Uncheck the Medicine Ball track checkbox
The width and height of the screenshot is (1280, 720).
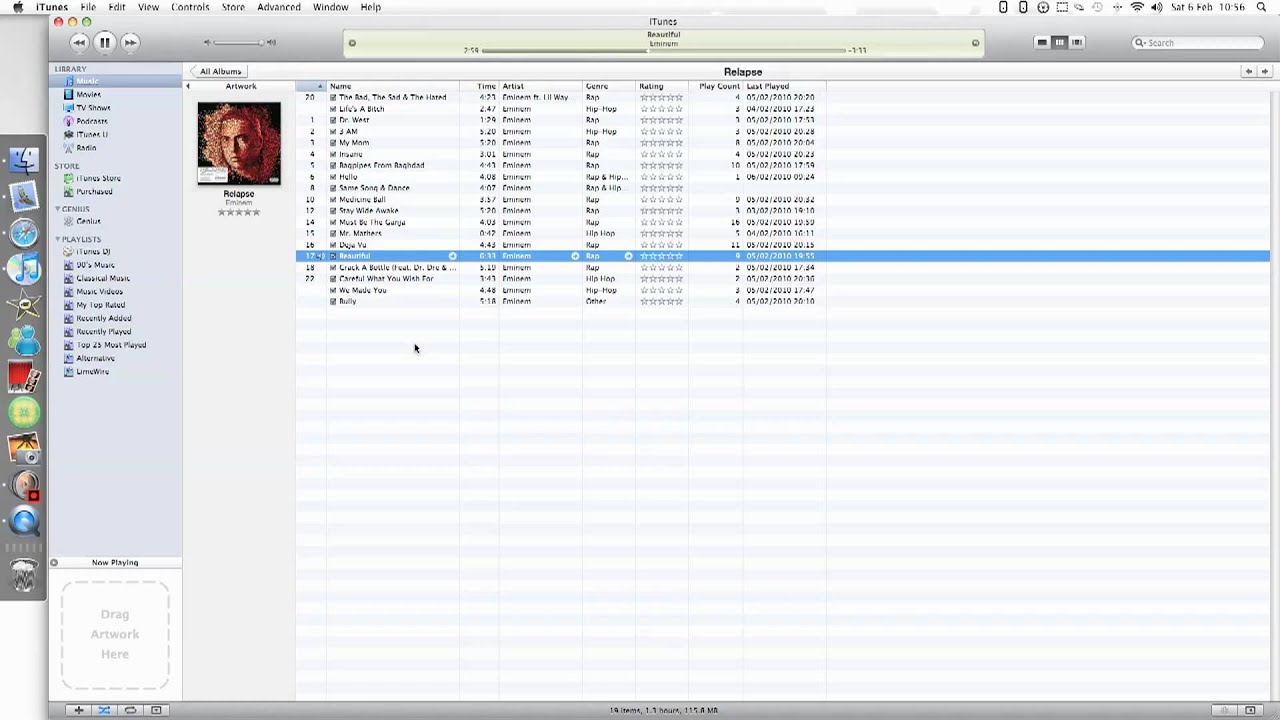click(x=333, y=199)
